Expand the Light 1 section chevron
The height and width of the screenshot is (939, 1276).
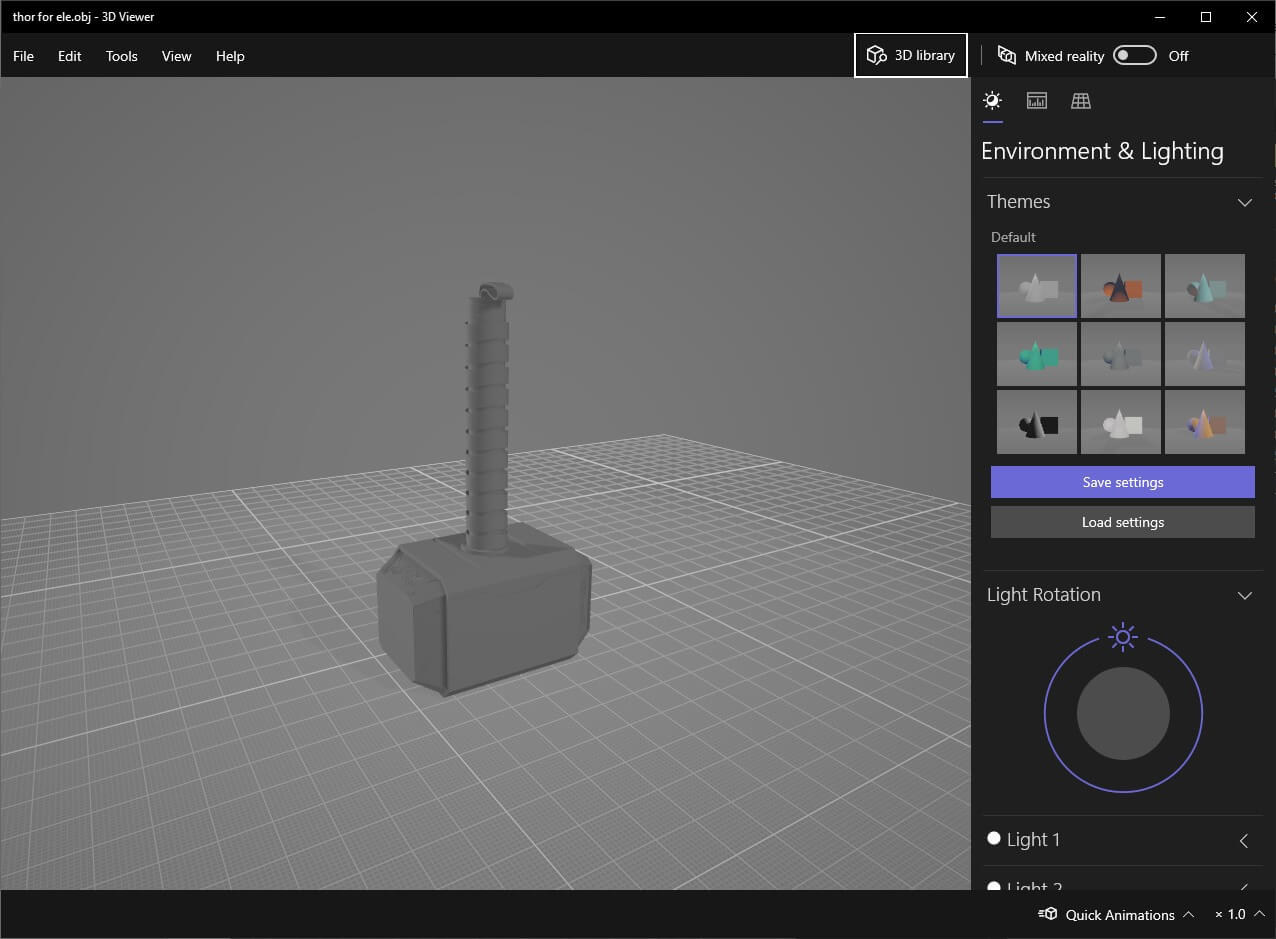pos(1244,840)
